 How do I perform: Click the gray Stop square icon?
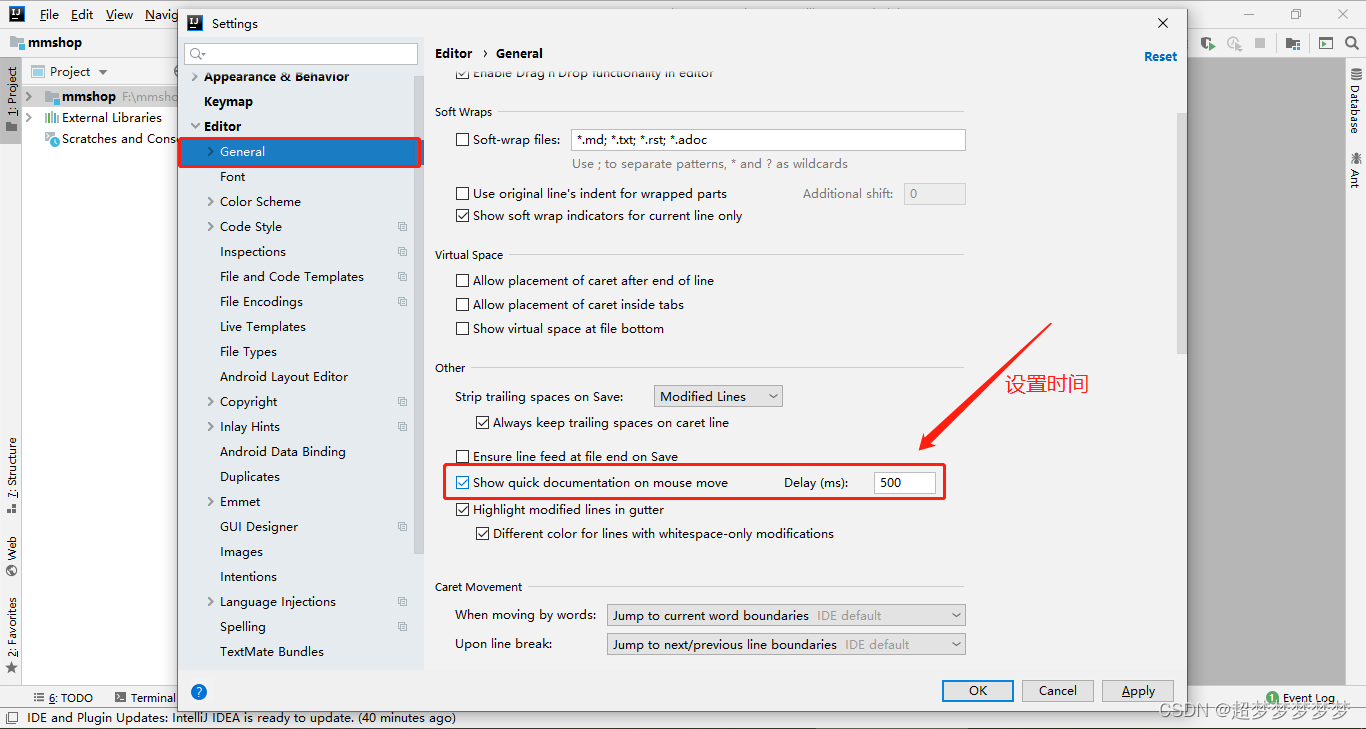point(1260,43)
